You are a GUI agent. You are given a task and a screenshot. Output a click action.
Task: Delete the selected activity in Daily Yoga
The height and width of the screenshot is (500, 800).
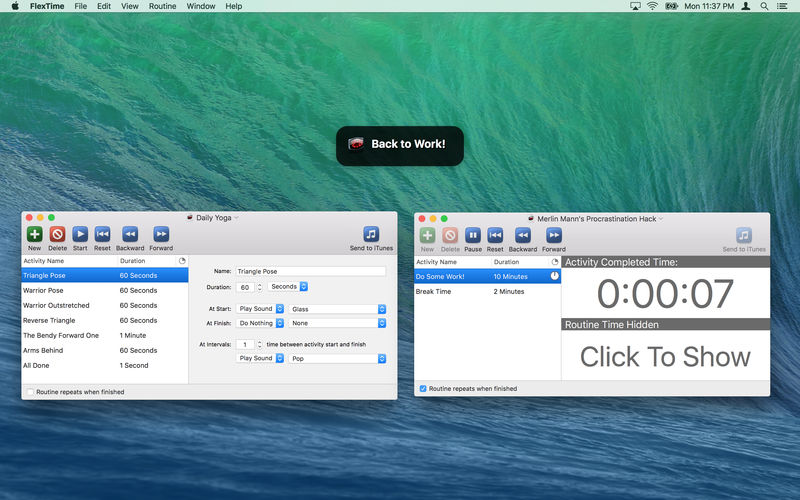pos(57,235)
